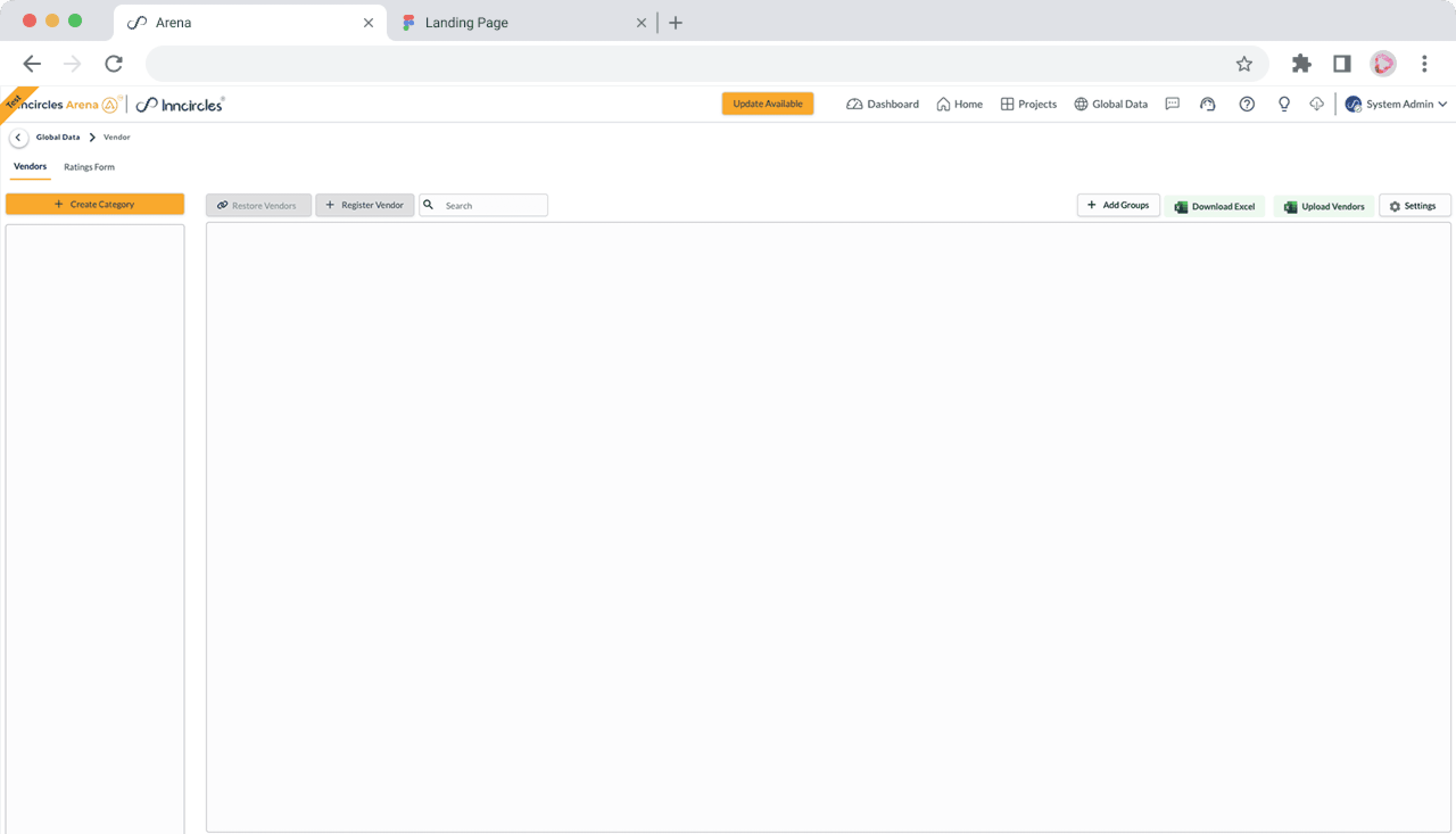
Task: Click the cloud download icon in header
Action: 1316,104
